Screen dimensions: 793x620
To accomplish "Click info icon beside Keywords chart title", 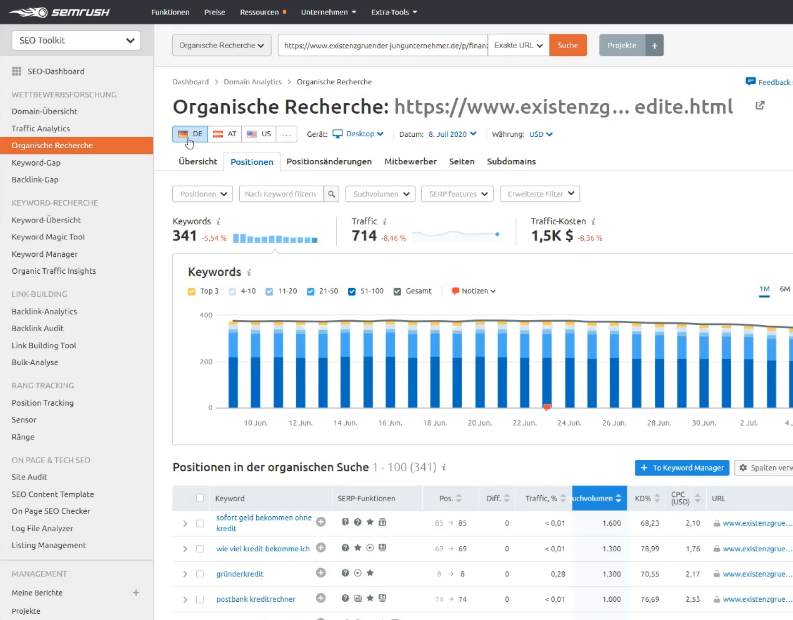I will pyautogui.click(x=249, y=273).
